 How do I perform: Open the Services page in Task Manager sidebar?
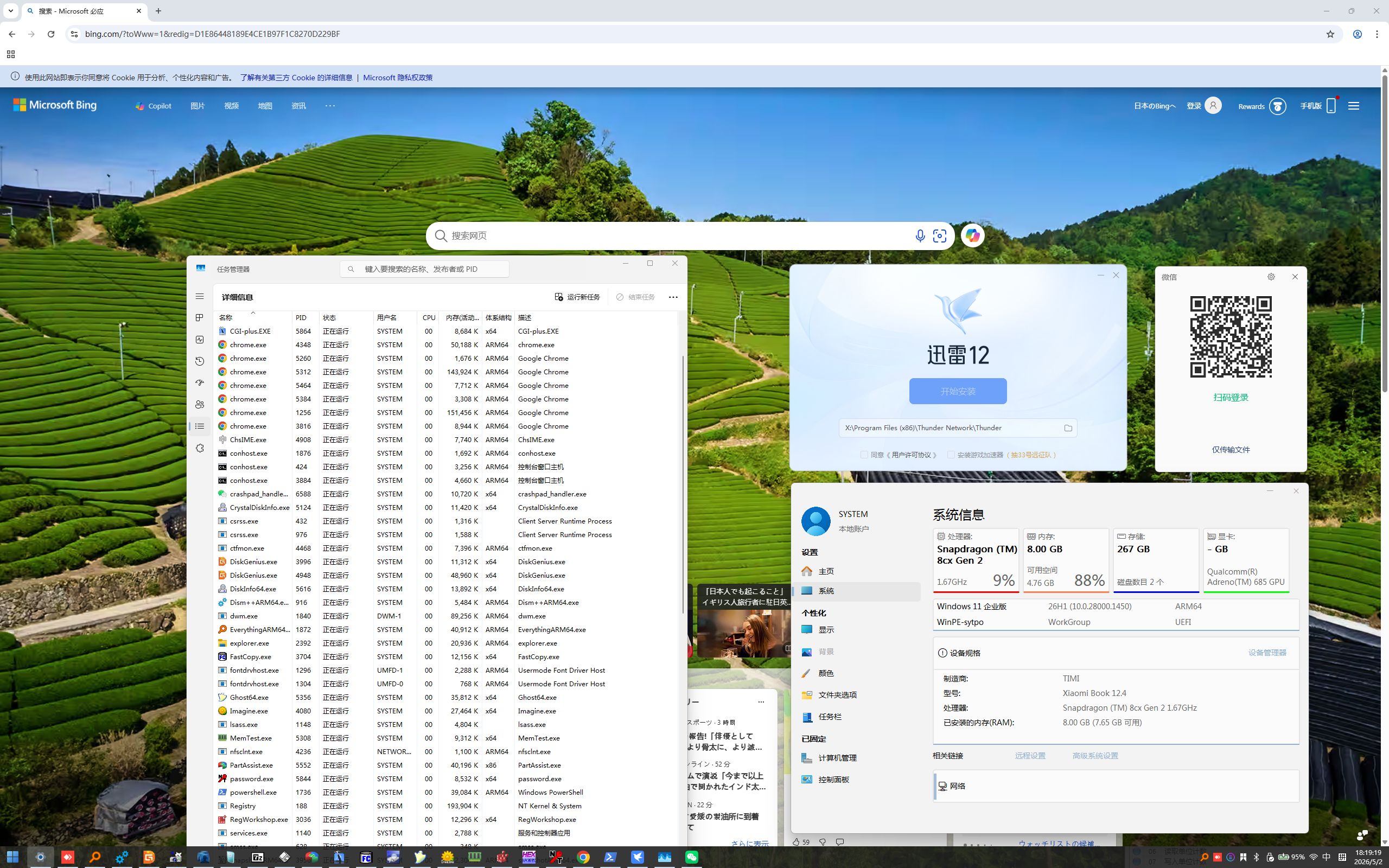pyautogui.click(x=199, y=448)
